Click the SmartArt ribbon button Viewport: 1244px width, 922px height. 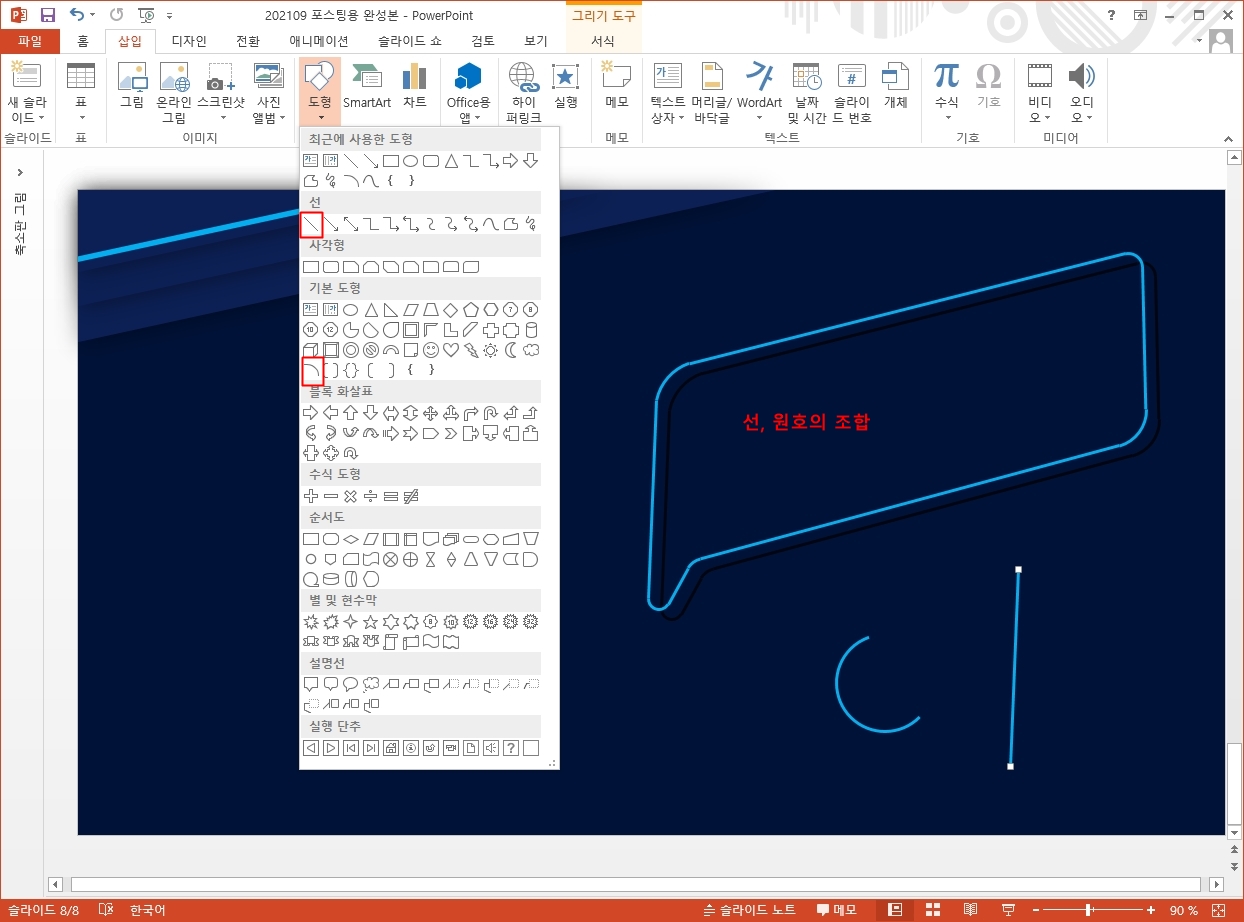(367, 85)
